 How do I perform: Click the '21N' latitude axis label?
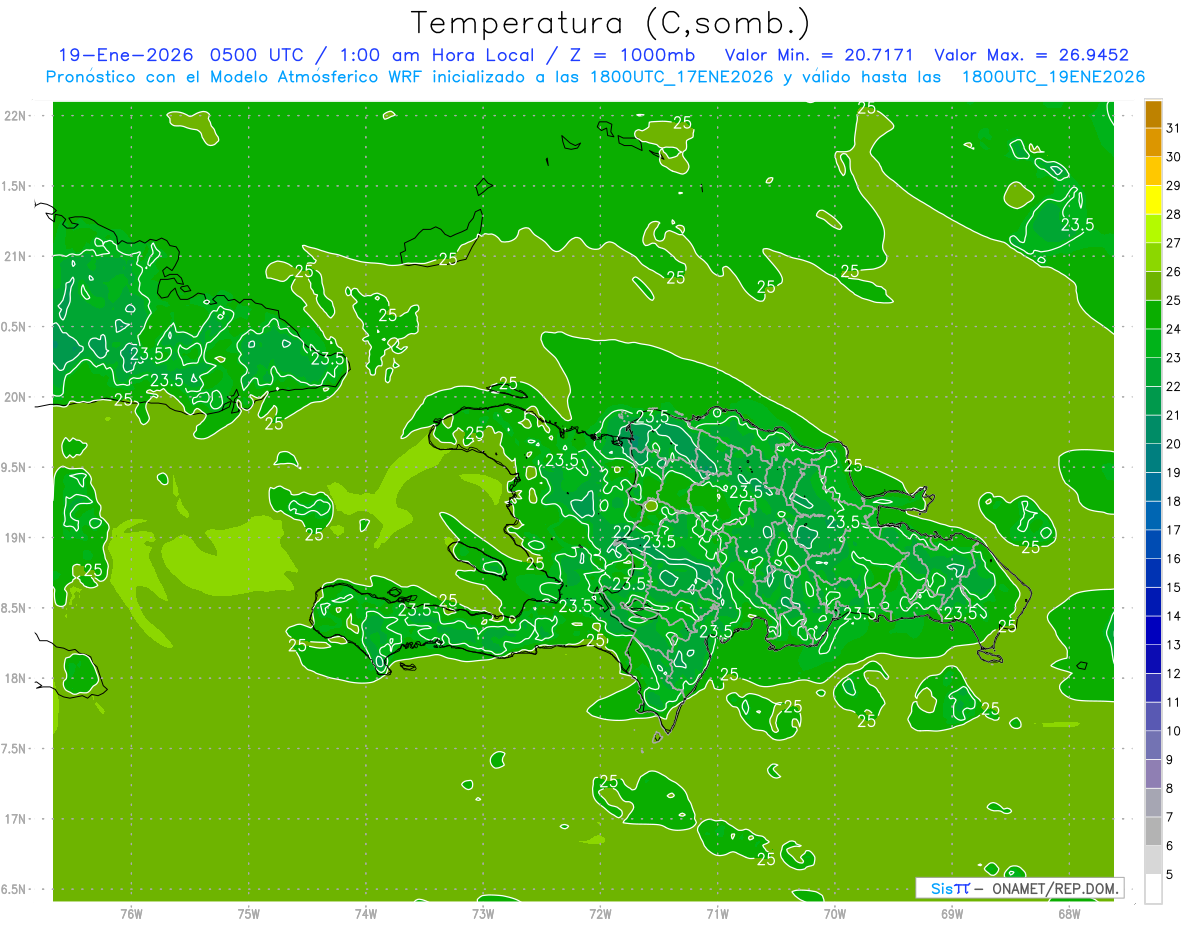pos(15,257)
